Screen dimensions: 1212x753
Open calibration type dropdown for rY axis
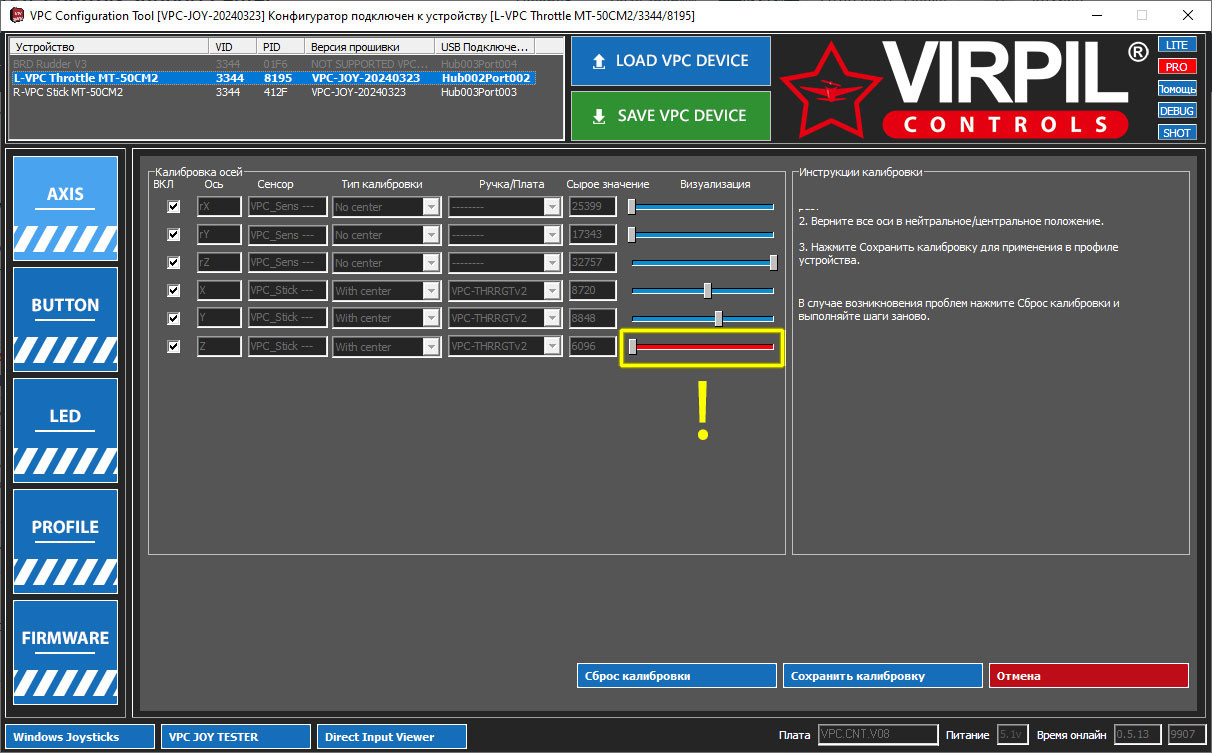[386, 235]
